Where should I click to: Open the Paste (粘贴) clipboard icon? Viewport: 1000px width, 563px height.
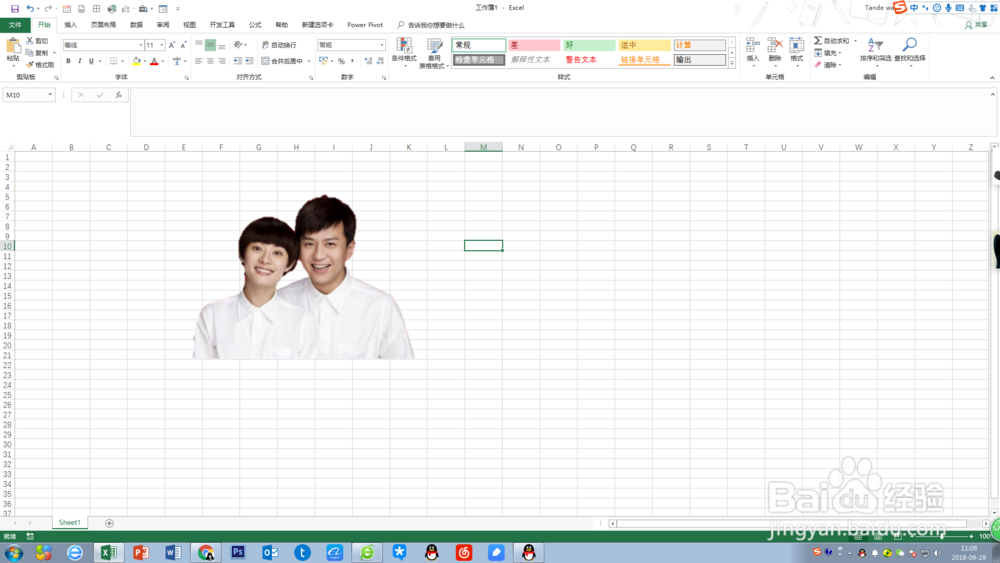(13, 46)
